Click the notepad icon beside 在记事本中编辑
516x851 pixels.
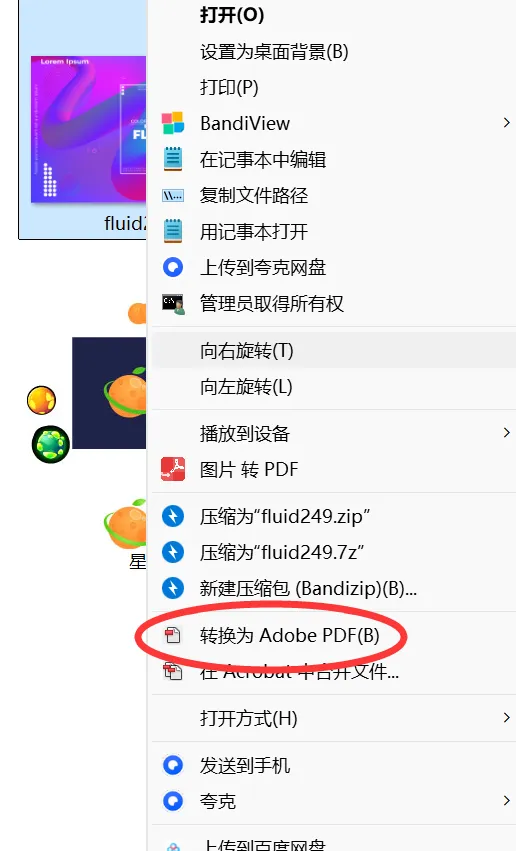click(x=173, y=159)
